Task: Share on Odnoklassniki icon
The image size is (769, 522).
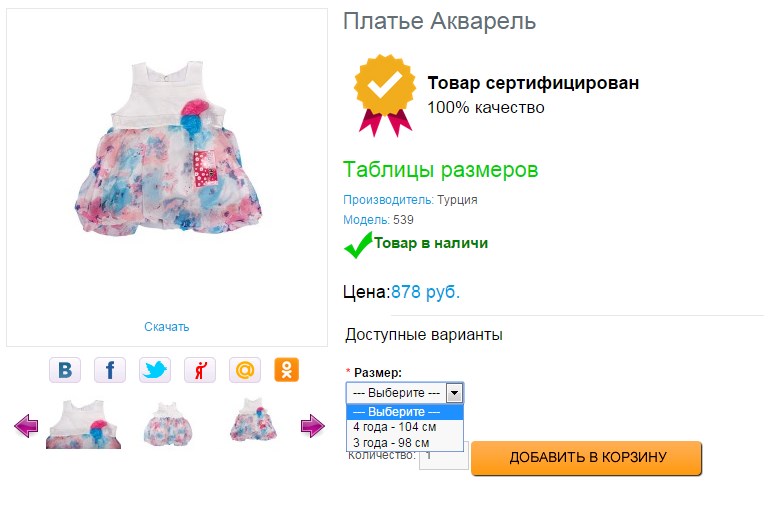Action: tap(287, 370)
